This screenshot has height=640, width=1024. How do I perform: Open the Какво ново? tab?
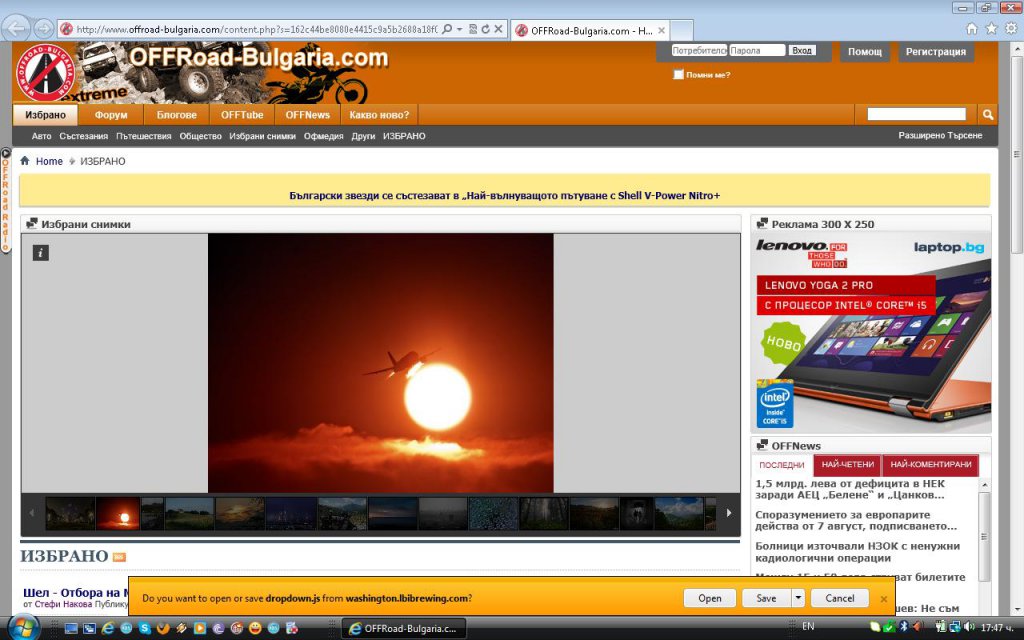(379, 115)
